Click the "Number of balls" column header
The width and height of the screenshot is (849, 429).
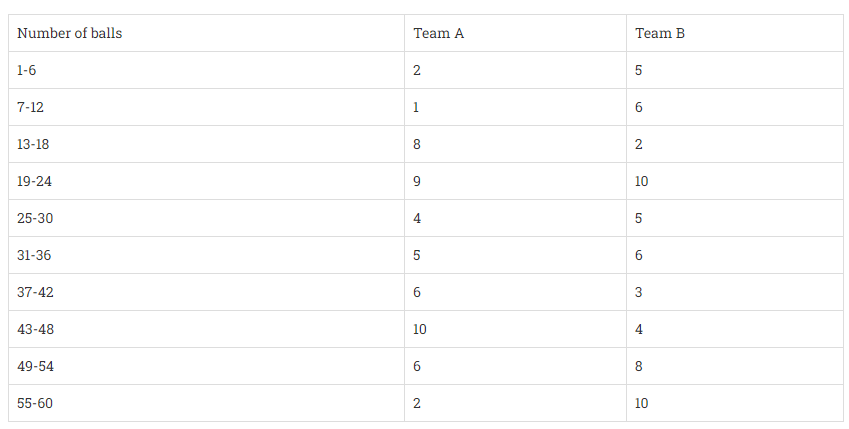(x=69, y=33)
